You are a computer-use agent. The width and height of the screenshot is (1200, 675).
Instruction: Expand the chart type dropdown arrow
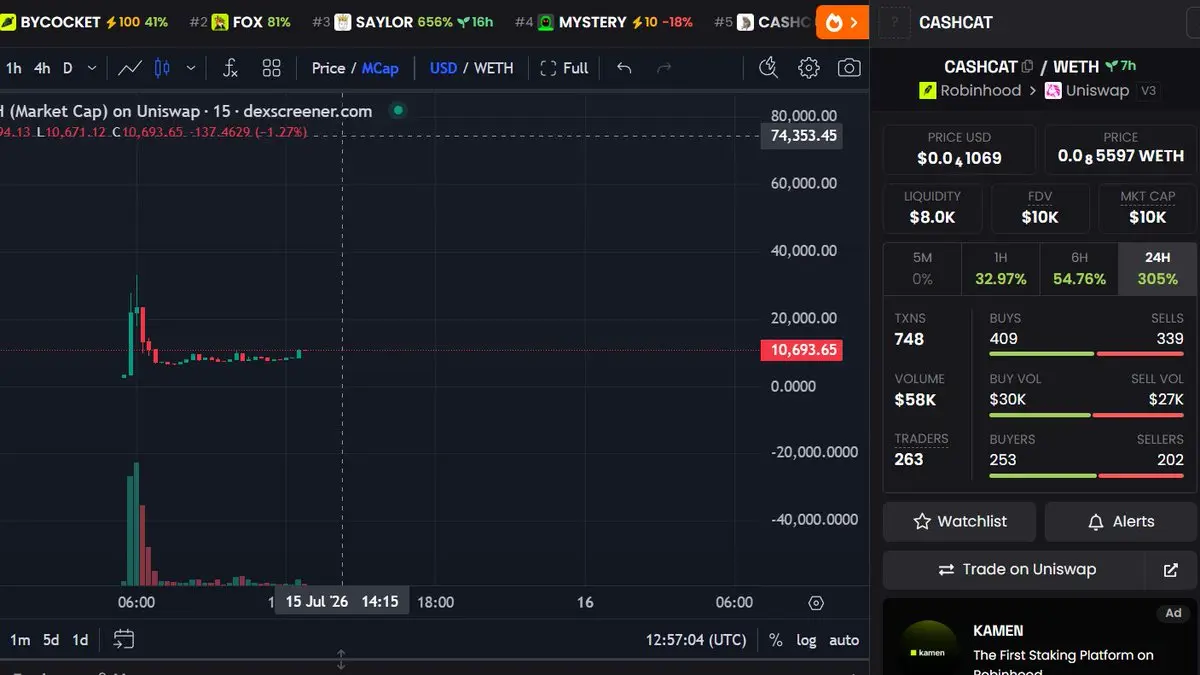[x=191, y=68]
